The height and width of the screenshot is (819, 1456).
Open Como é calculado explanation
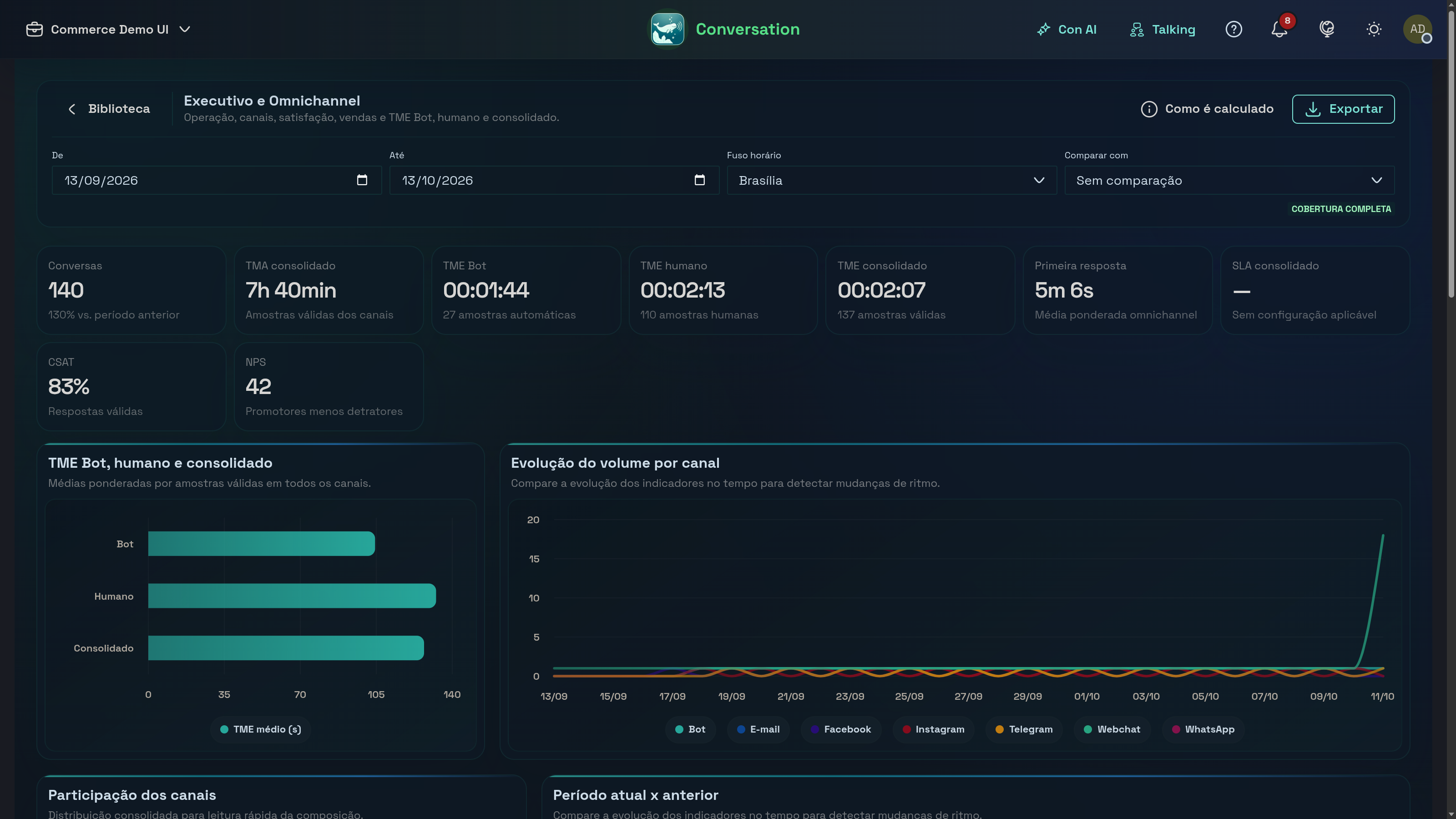(1207, 109)
